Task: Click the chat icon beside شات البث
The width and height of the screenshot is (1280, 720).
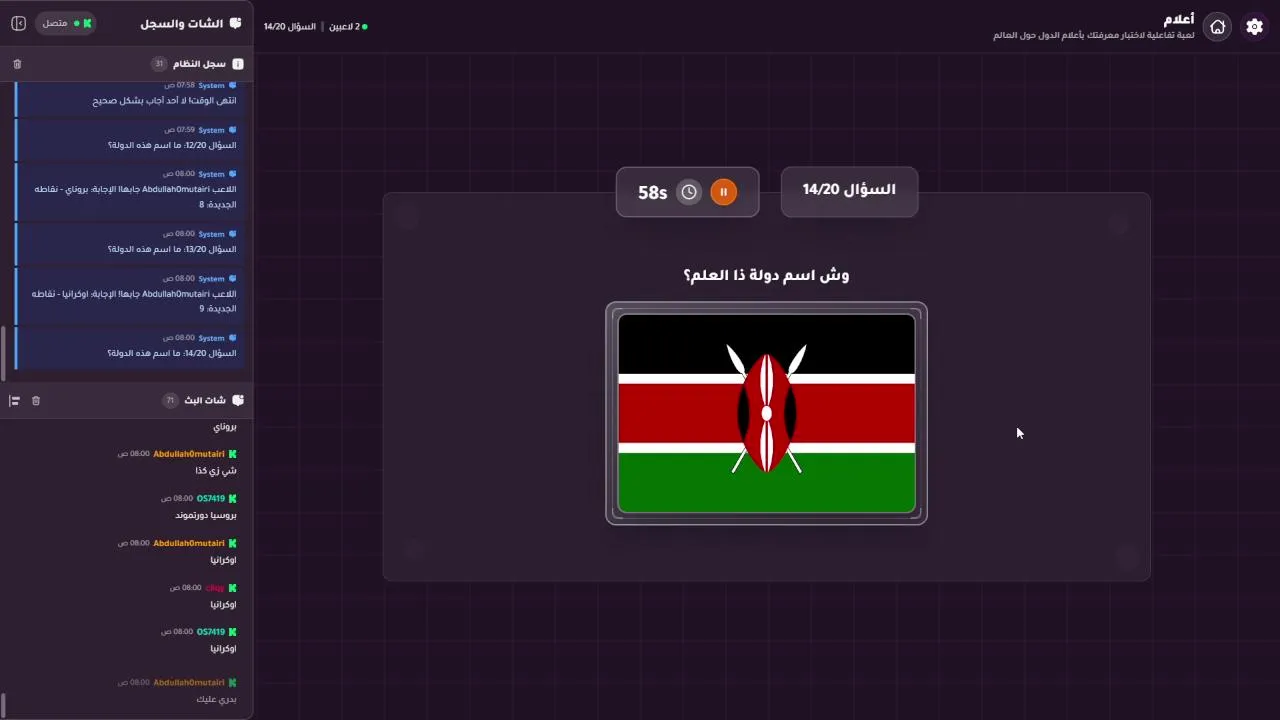Action: (238, 400)
